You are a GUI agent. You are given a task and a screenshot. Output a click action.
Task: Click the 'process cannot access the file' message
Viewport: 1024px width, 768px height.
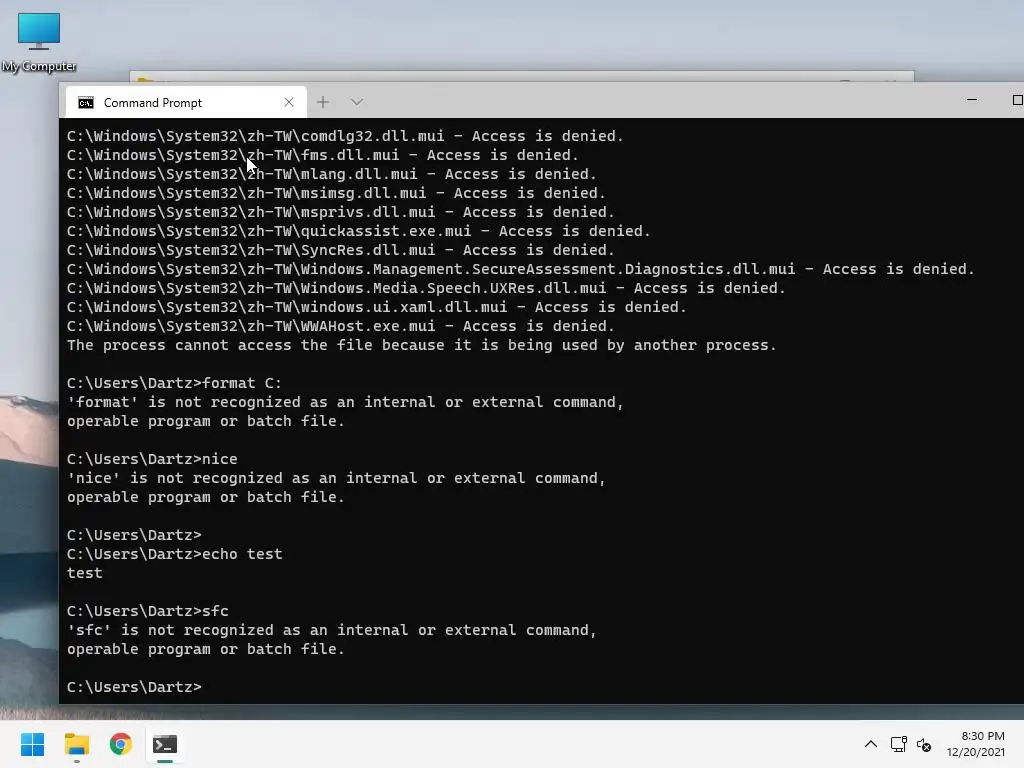coord(422,345)
